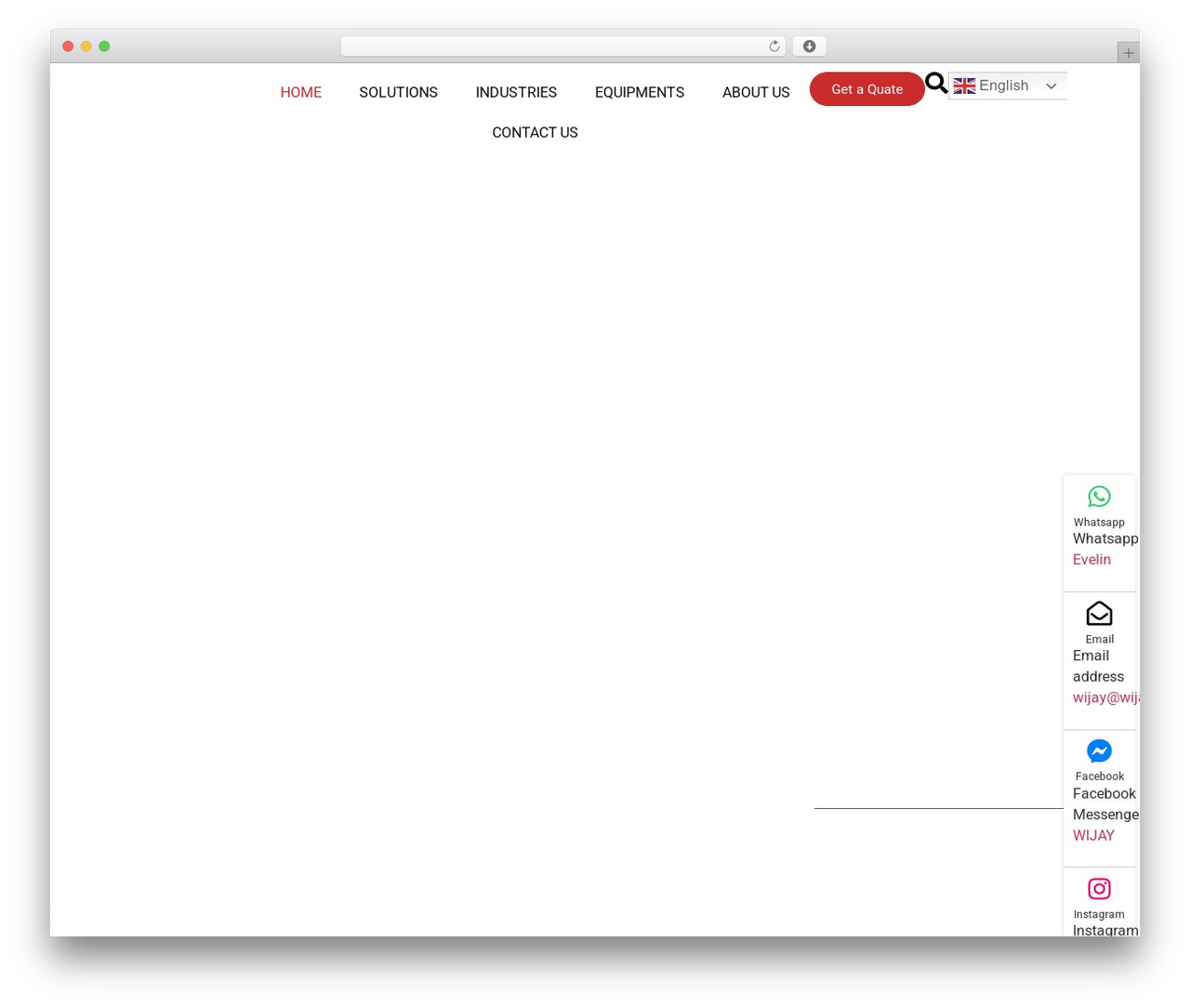This screenshot has width=1190, height=1008.
Task: Click the small "Facebook" caption under Messenger icon
Action: click(x=1099, y=776)
